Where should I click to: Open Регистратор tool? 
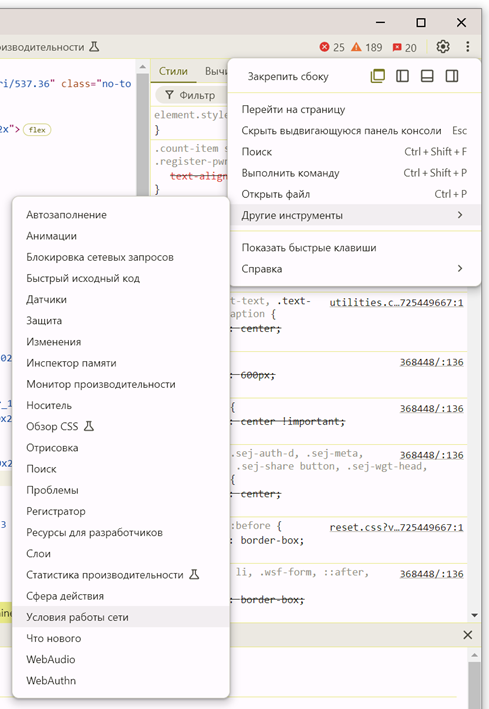[121, 511]
